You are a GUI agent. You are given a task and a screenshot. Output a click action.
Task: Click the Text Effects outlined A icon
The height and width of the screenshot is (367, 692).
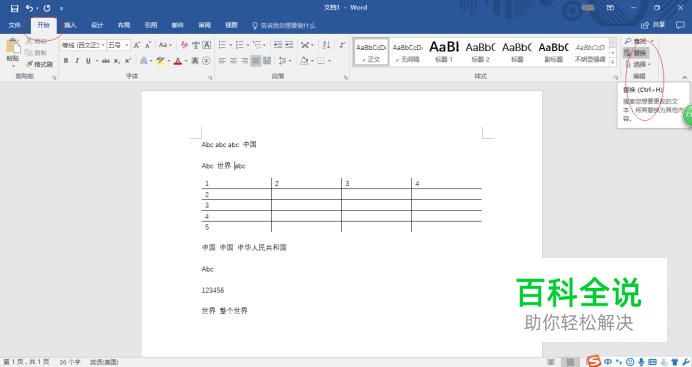(x=143, y=61)
